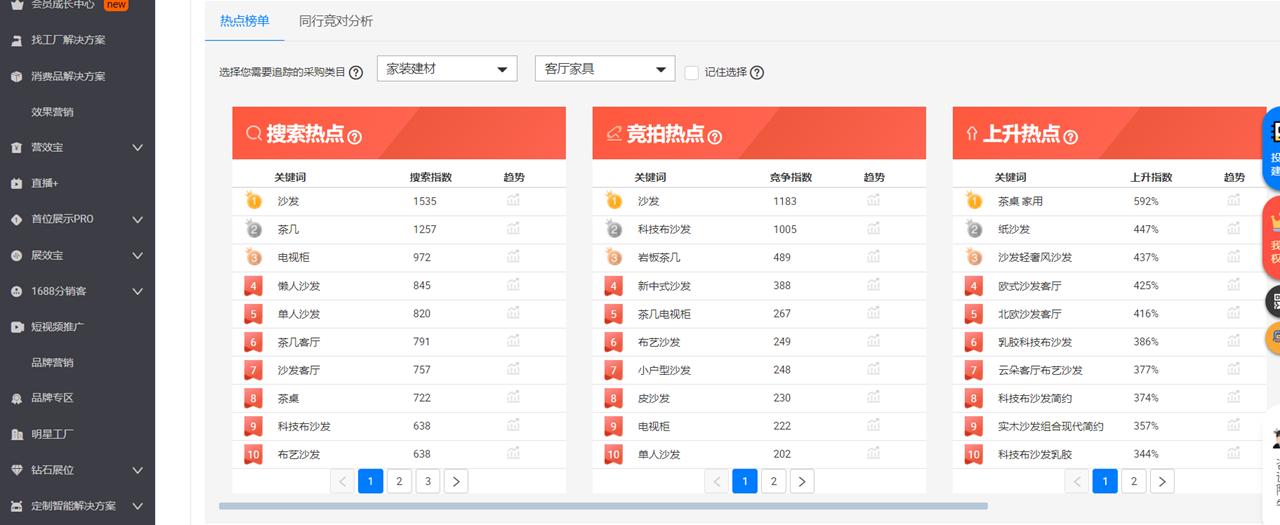Click the 竞争指数 column header
The width and height of the screenshot is (1280, 525).
791,177
